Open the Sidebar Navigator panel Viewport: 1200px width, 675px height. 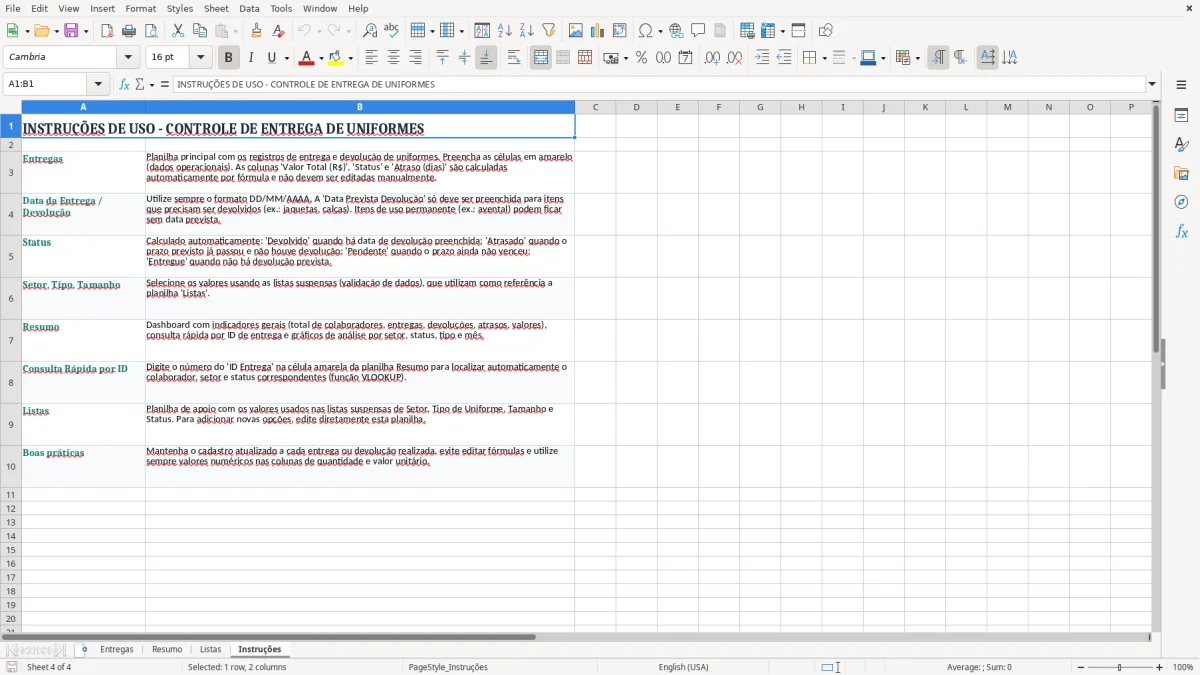[1181, 202]
